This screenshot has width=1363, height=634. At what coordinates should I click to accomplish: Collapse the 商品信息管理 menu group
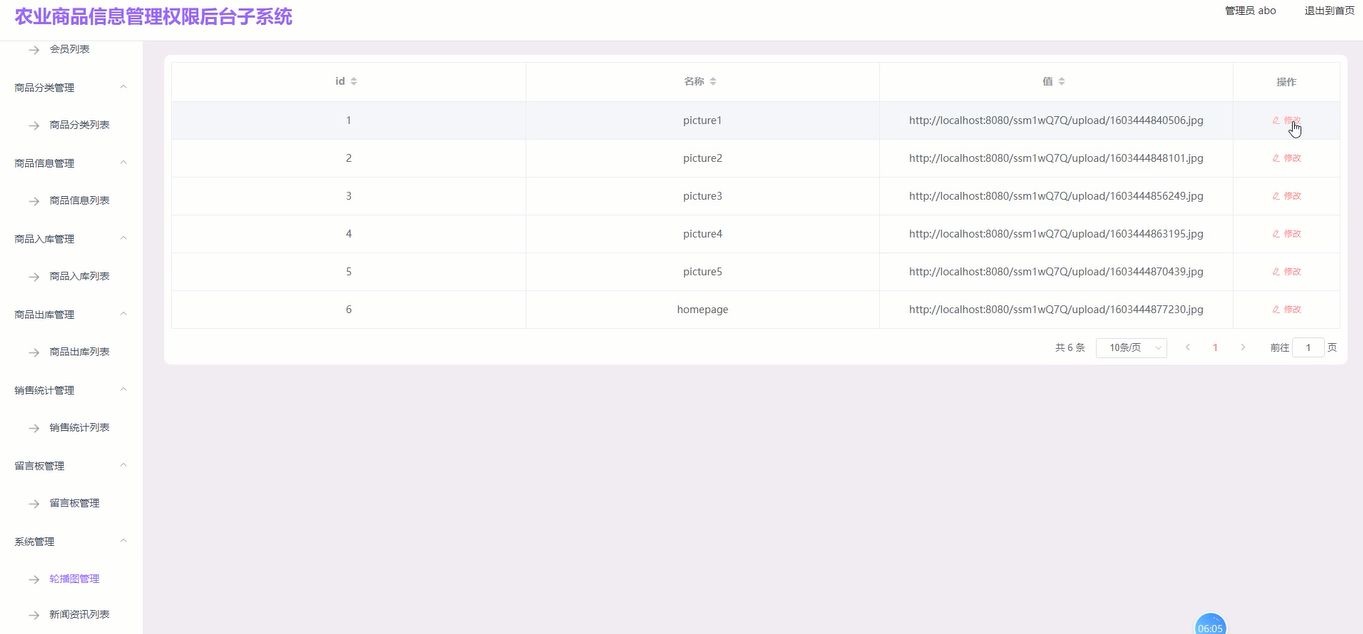[x=124, y=163]
